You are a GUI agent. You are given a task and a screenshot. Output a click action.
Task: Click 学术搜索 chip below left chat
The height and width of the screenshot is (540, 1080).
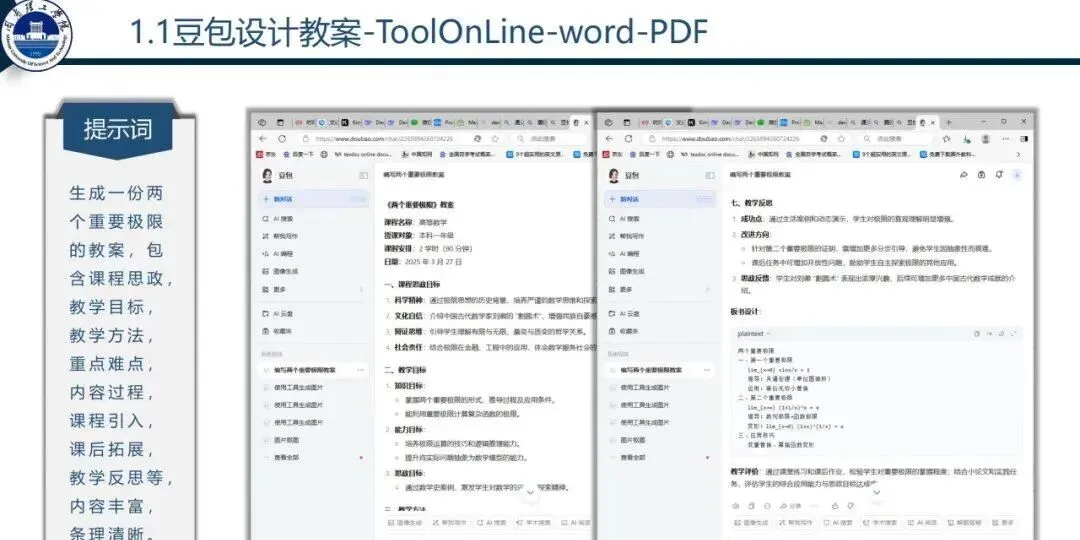(x=533, y=523)
